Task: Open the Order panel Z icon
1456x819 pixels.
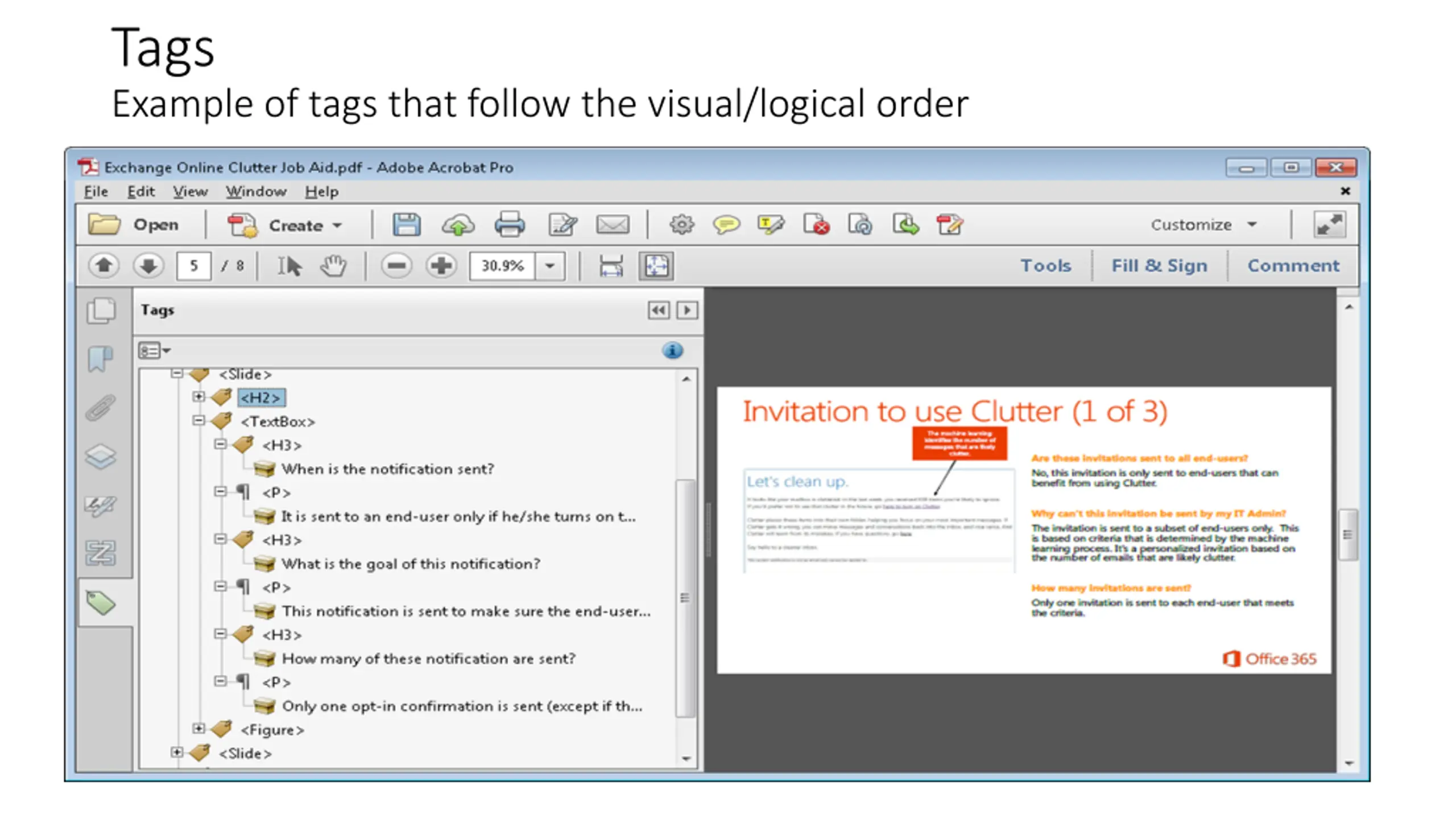Action: (101, 553)
